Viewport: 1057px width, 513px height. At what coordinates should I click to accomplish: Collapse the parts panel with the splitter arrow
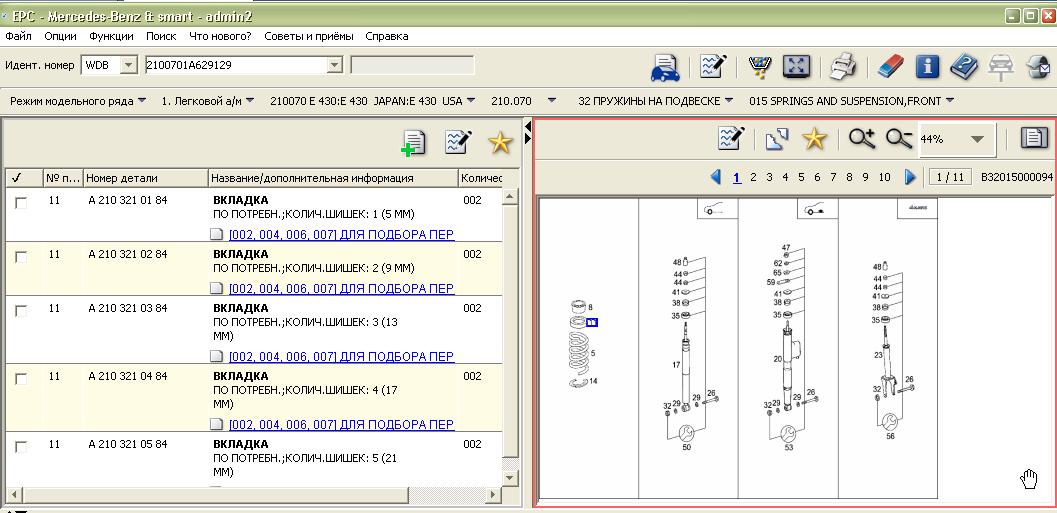point(527,126)
